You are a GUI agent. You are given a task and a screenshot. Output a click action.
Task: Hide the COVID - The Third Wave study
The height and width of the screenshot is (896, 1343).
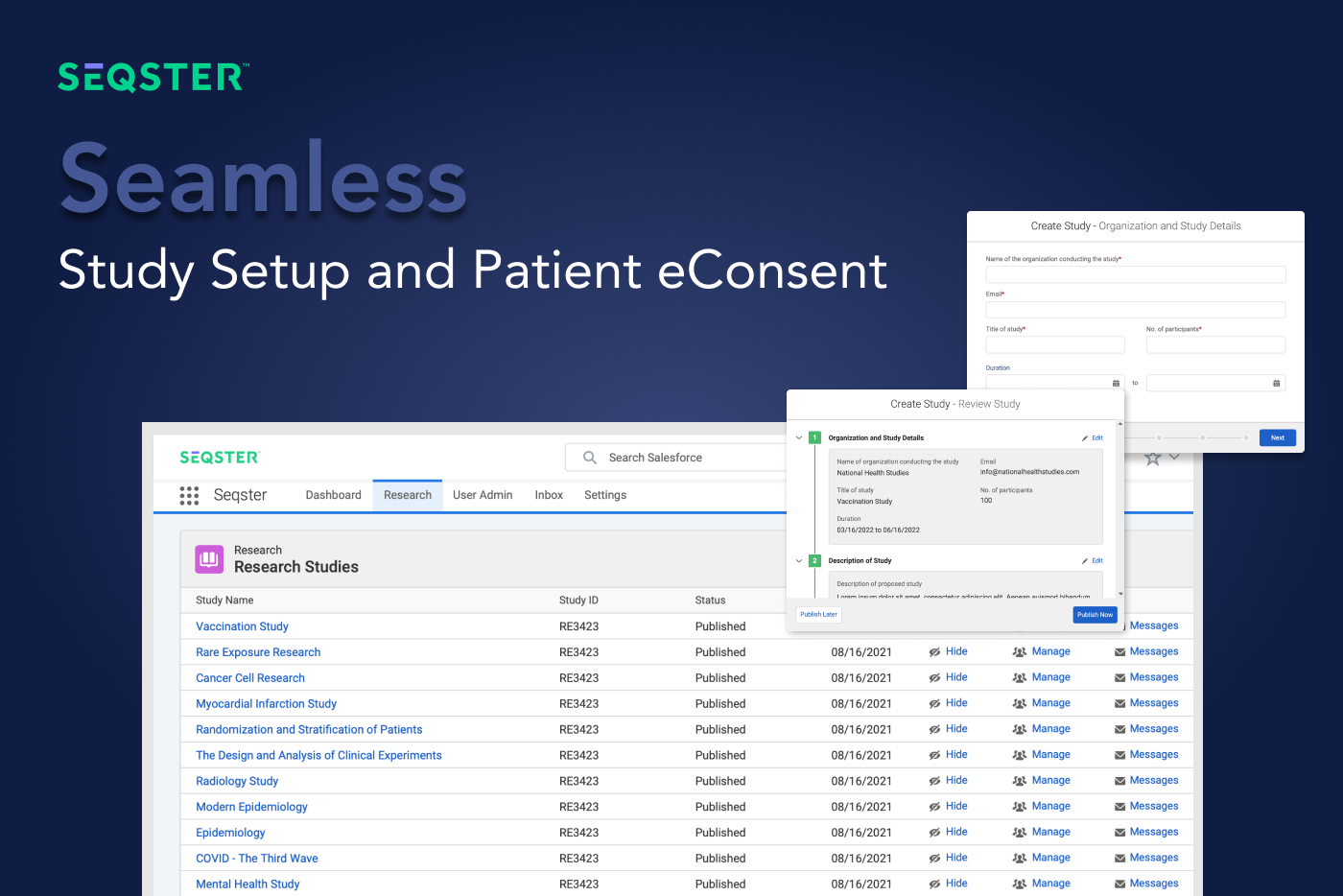point(935,858)
